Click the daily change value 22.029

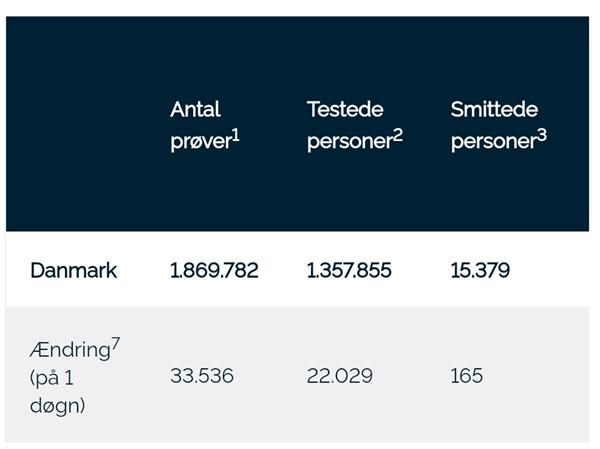coord(340,376)
